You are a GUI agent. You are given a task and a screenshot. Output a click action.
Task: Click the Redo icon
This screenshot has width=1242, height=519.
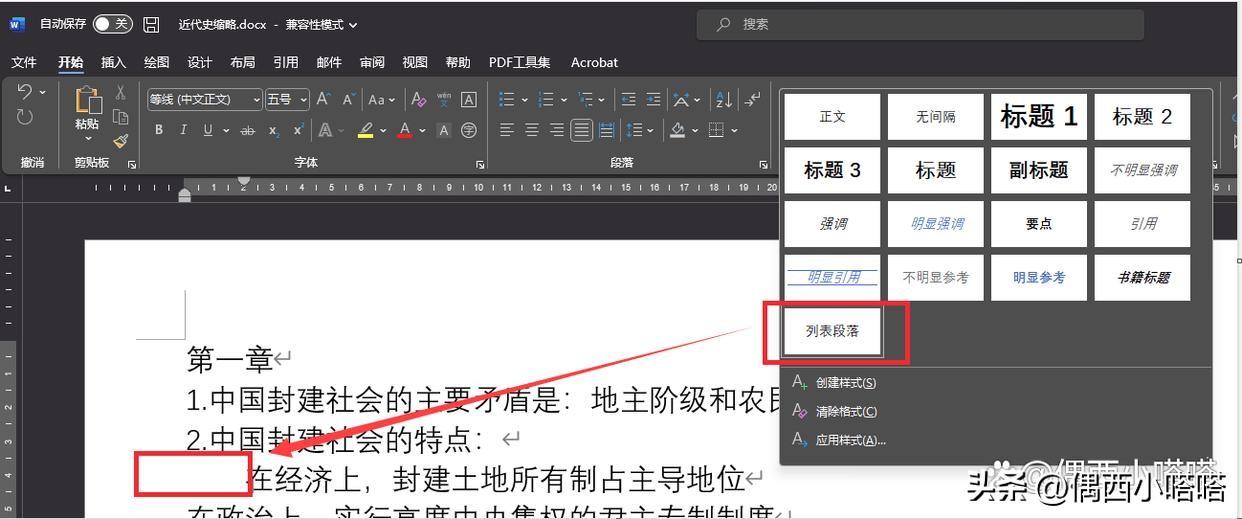(x=25, y=117)
